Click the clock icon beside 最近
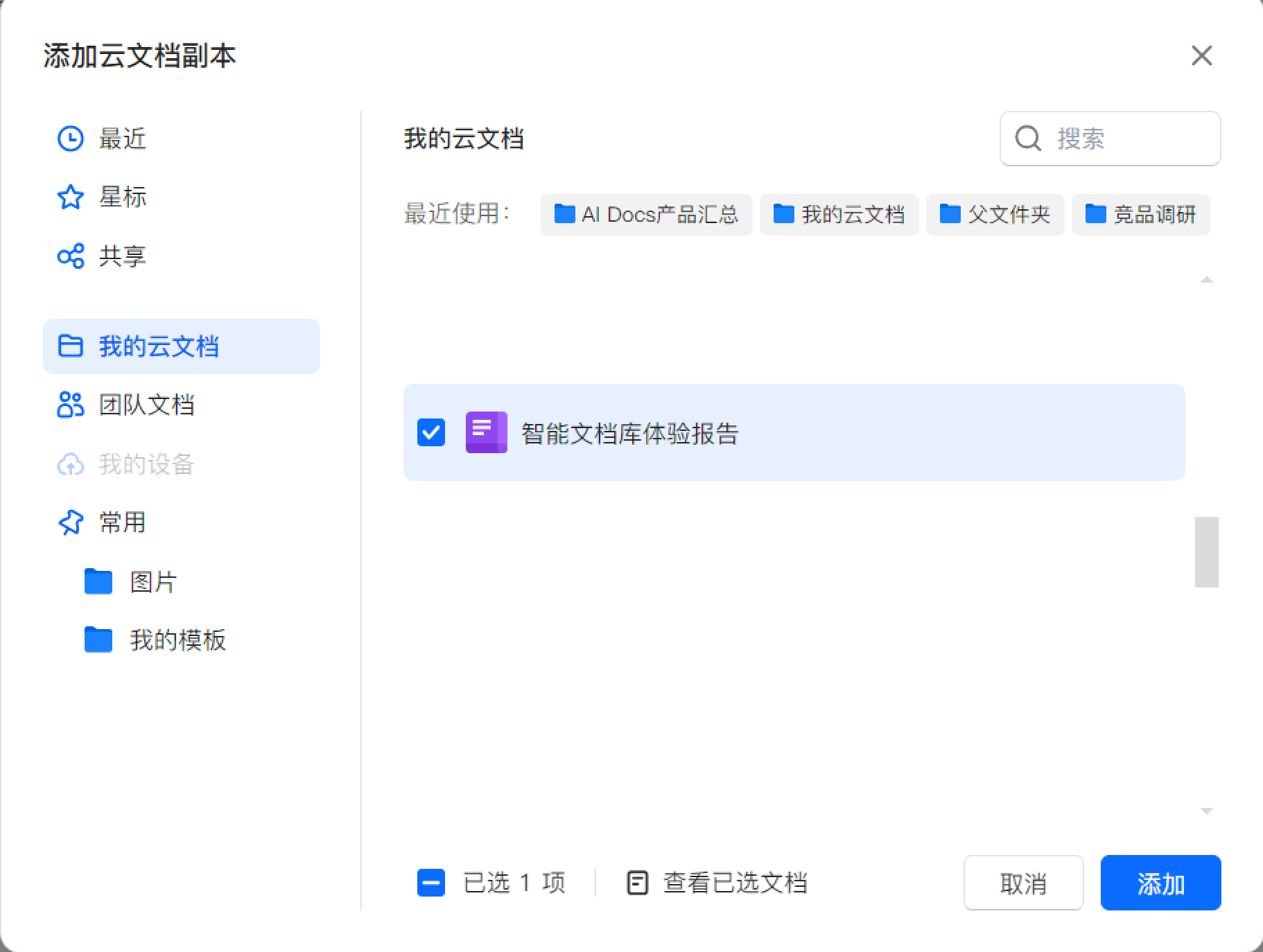Image resolution: width=1263 pixels, height=952 pixels. pos(70,139)
